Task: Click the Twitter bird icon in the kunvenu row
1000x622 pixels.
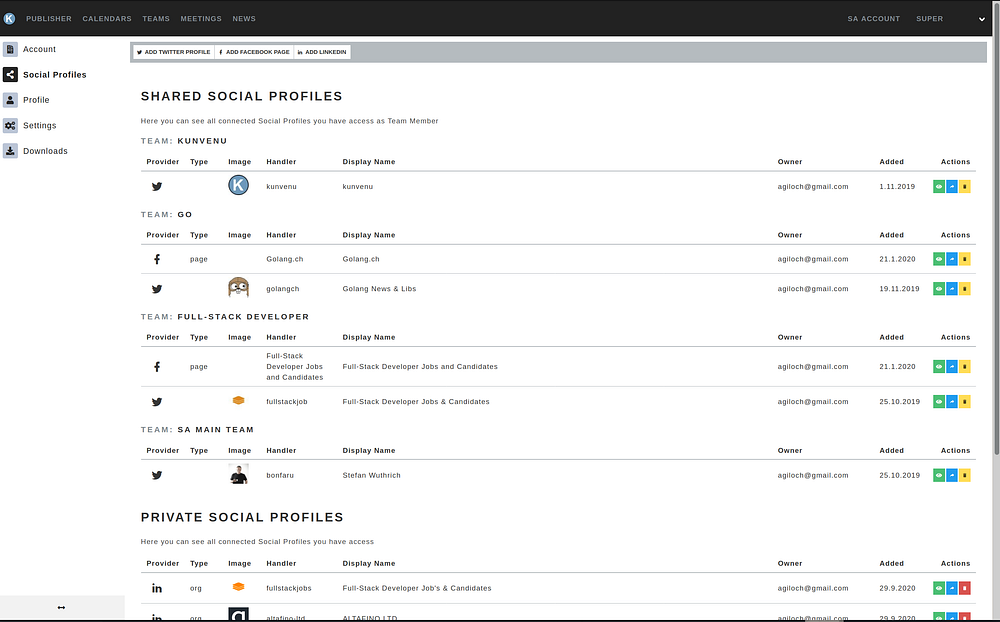Action: pos(157,187)
